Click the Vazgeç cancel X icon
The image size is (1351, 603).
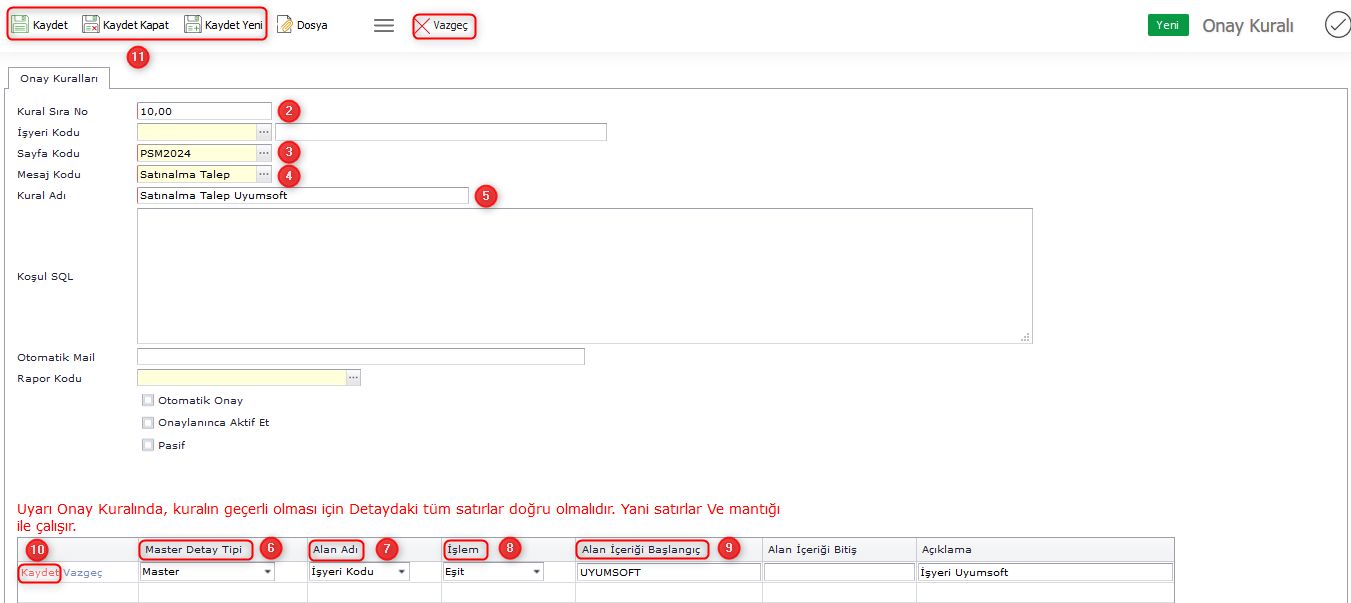pyautogui.click(x=423, y=26)
